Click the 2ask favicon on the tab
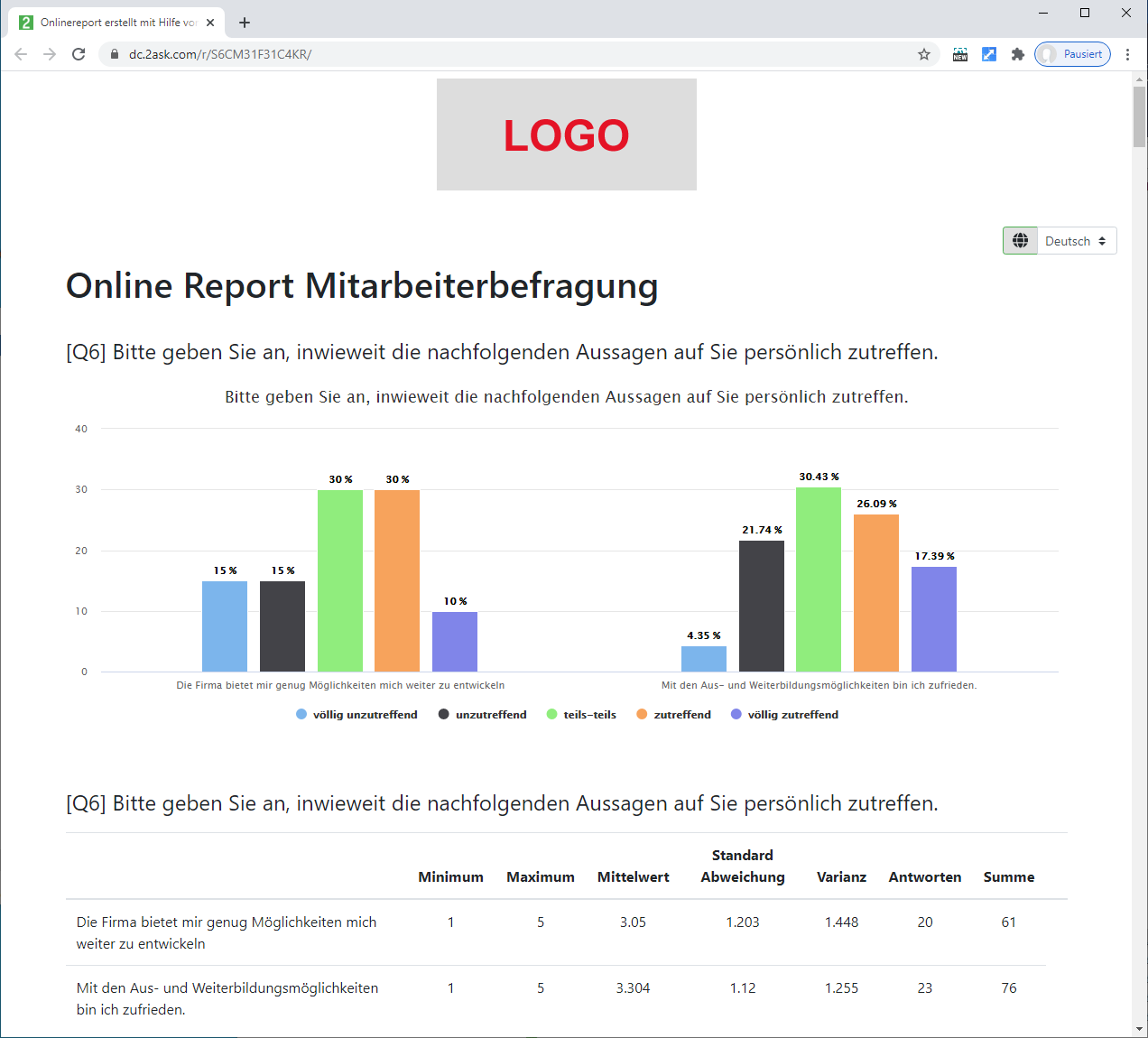Viewport: 1148px width, 1038px height. (26, 23)
